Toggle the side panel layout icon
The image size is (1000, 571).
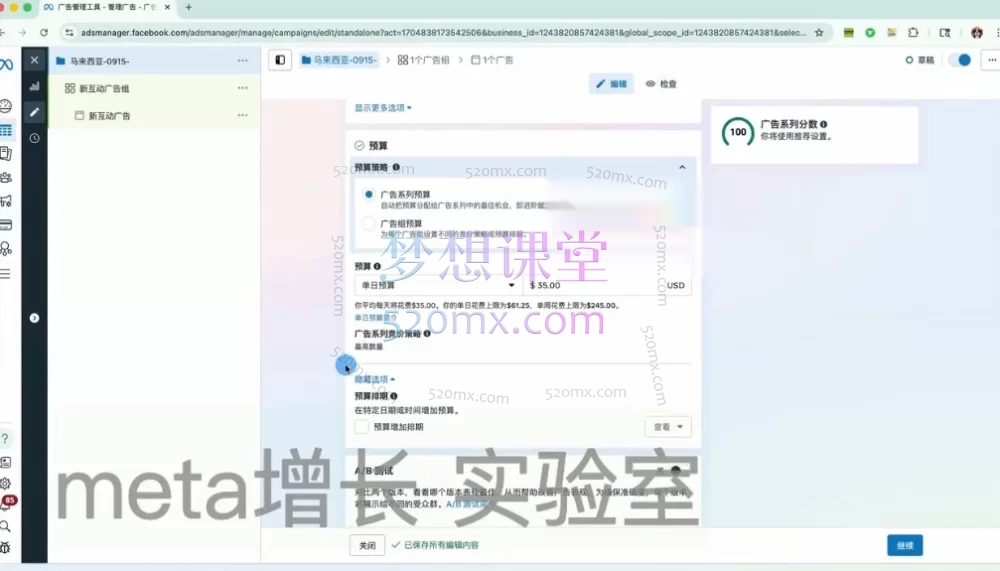tap(280, 60)
